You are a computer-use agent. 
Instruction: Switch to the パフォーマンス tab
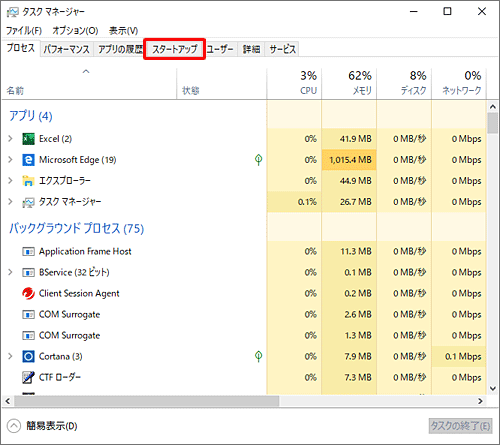point(67,49)
